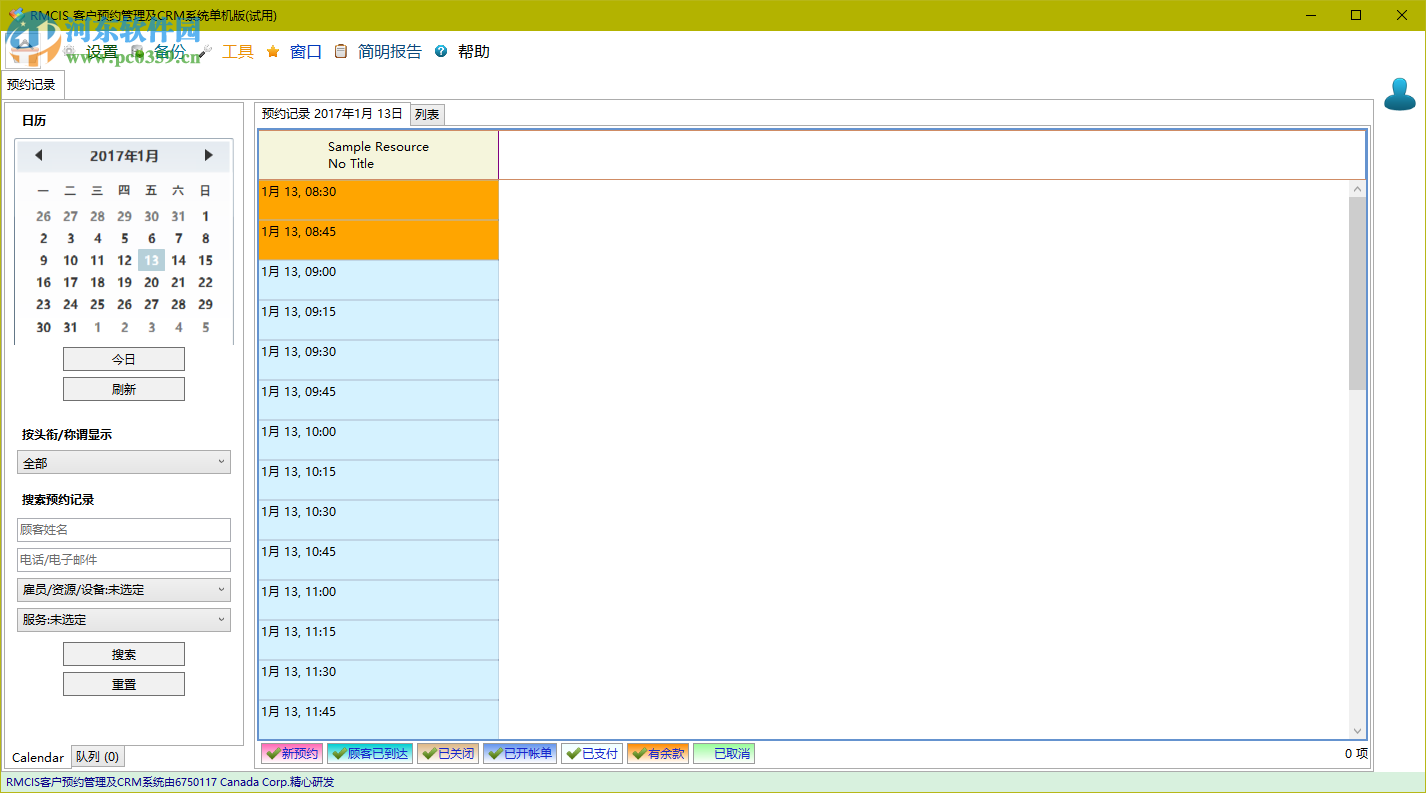This screenshot has height=793, width=1426.
Task: Select the 1月 13, 08:30 time slot
Action: [378, 200]
